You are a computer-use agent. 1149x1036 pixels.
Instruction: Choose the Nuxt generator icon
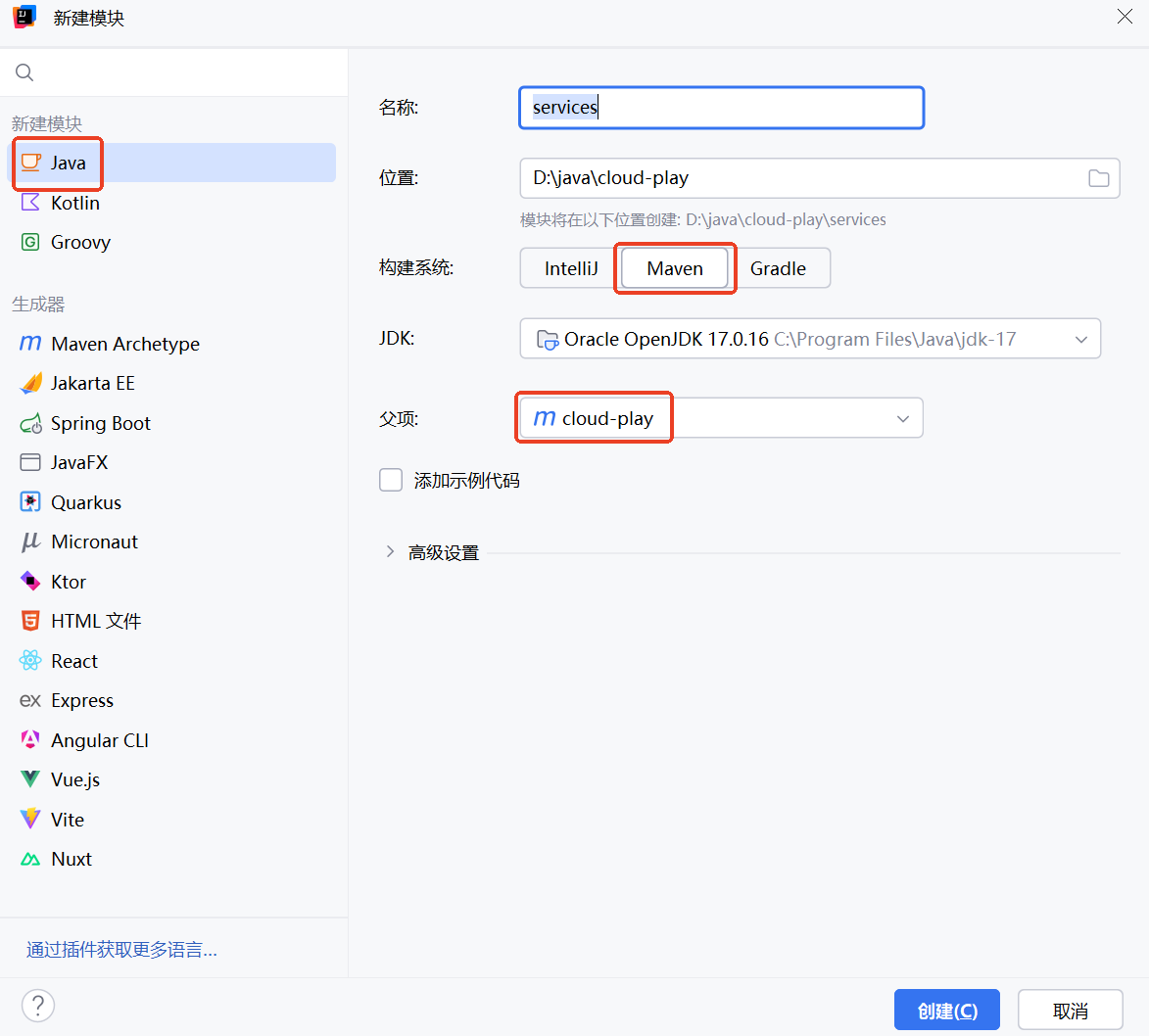coord(30,859)
